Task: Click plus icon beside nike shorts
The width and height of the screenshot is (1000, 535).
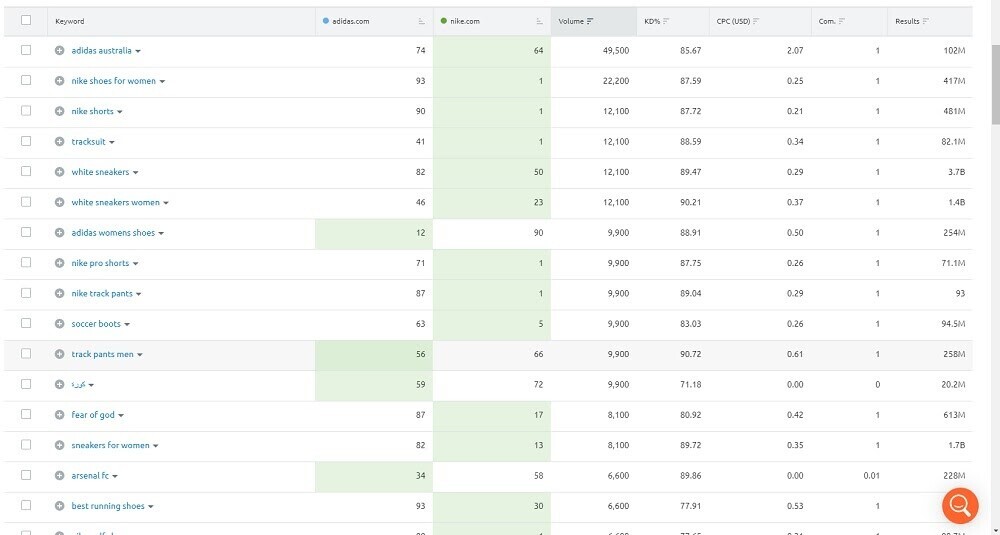Action: (59, 111)
